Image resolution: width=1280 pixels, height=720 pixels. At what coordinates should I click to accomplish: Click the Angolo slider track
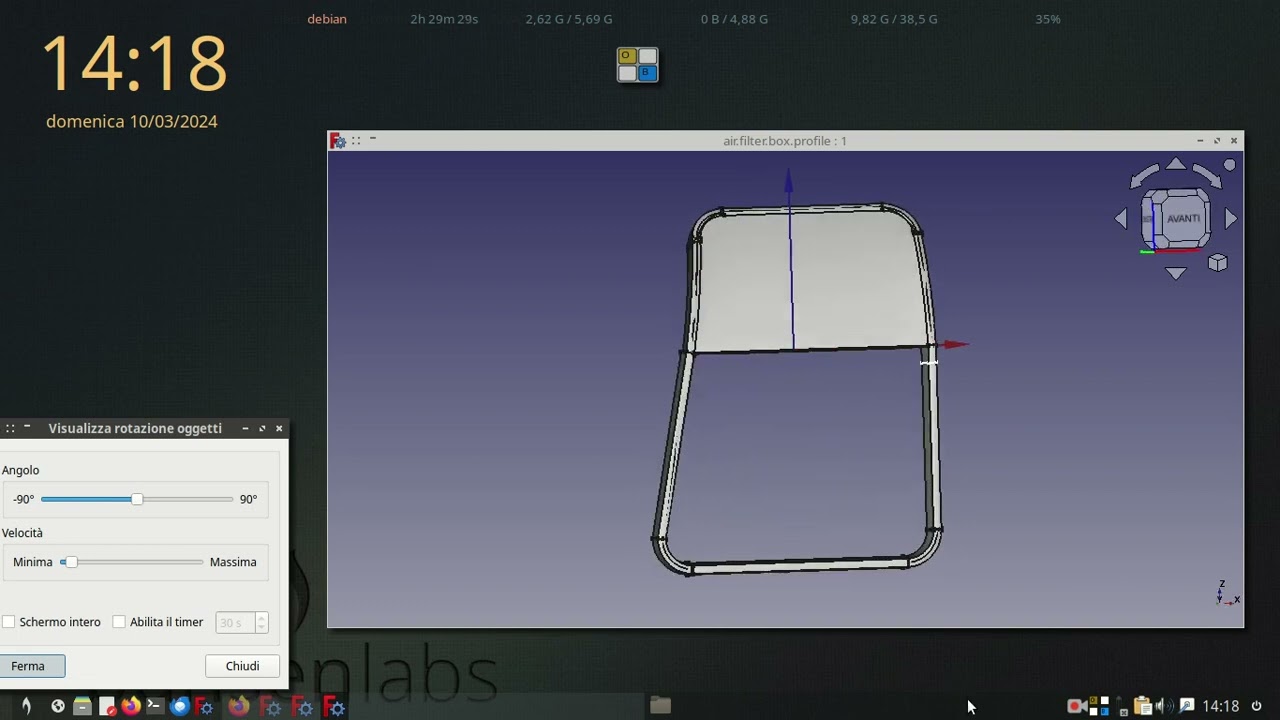[137, 499]
